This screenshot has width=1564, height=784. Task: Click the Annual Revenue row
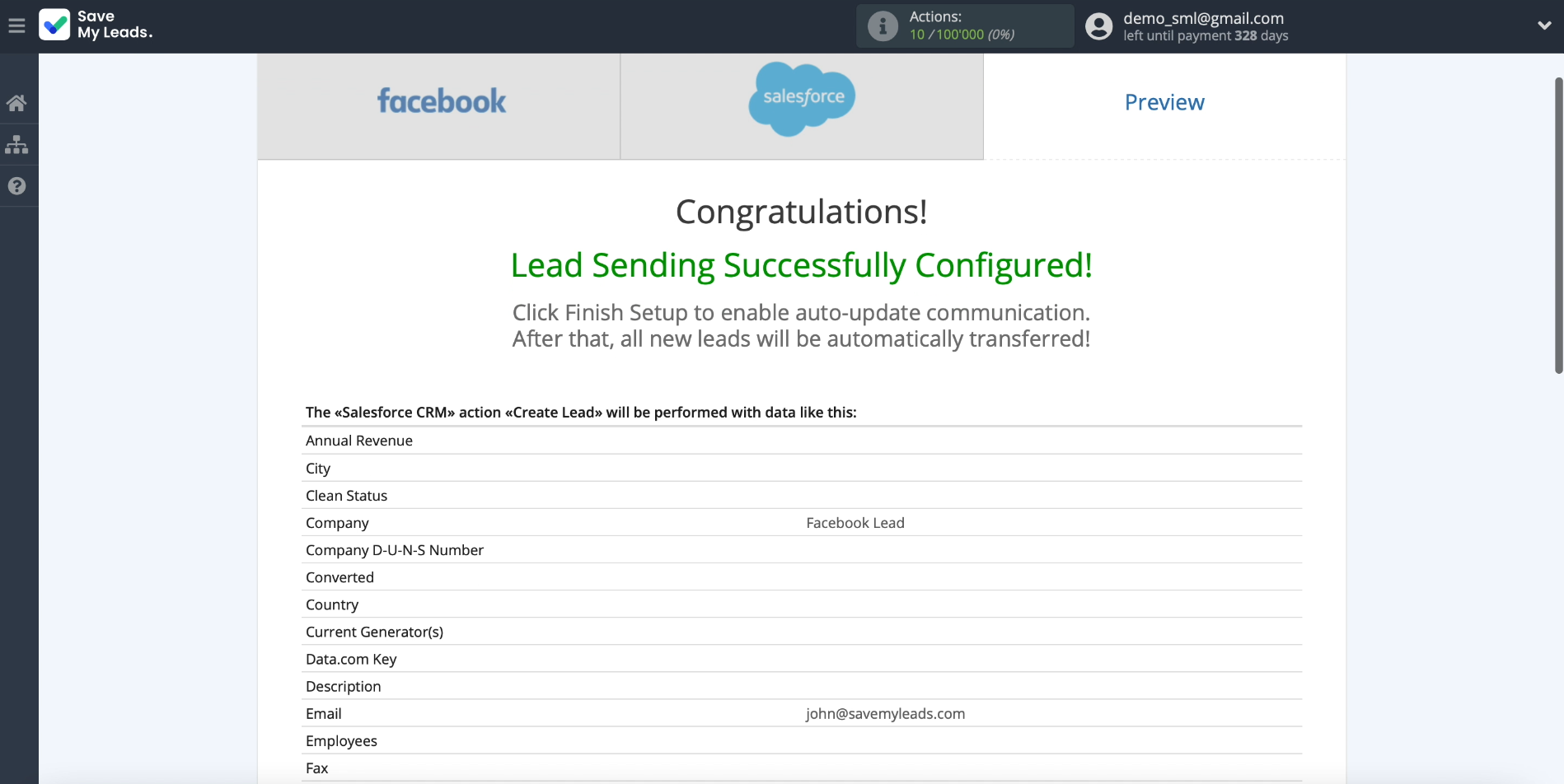(802, 441)
